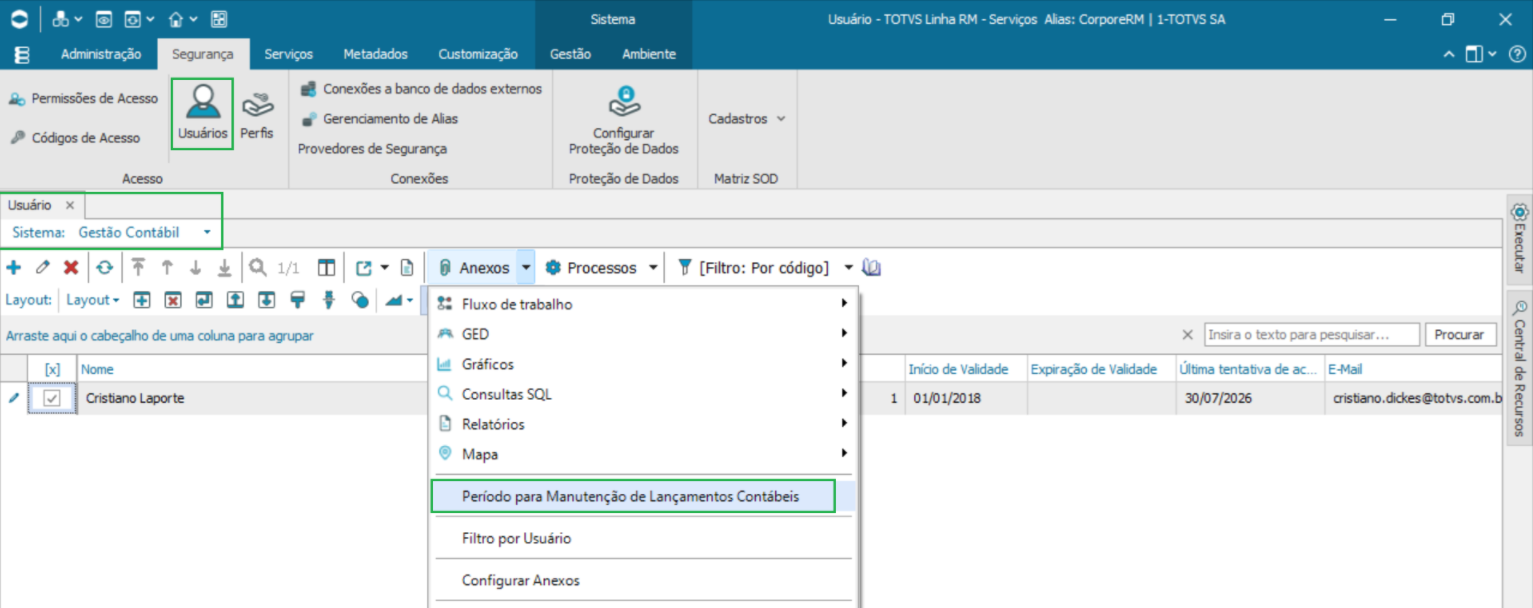Expand the Sistema Gestão Contábil dropdown

[x=207, y=232]
